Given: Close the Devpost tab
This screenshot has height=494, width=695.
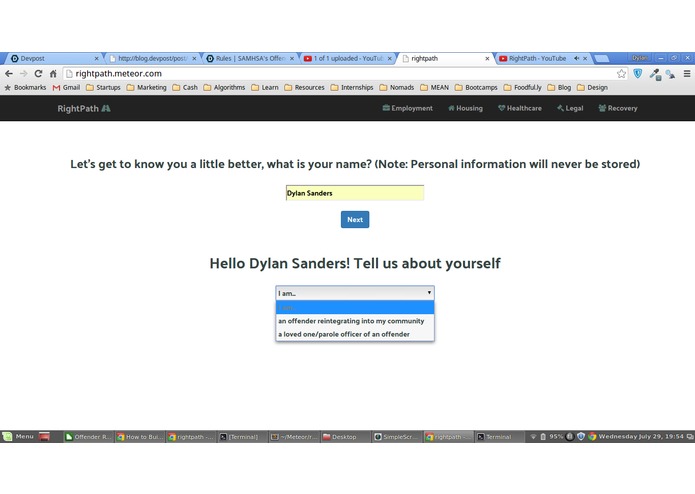Looking at the screenshot, I should (96, 58).
